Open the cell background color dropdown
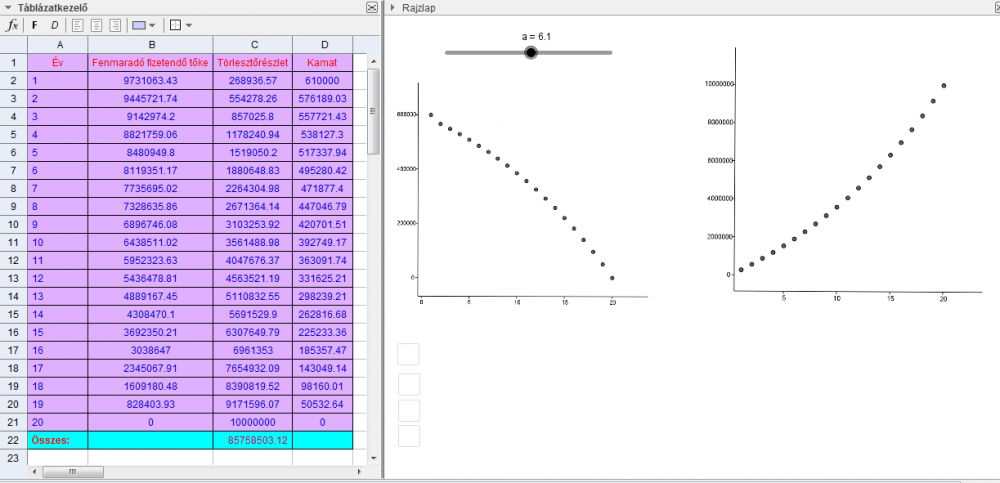The width and height of the screenshot is (1000, 483). (144, 25)
